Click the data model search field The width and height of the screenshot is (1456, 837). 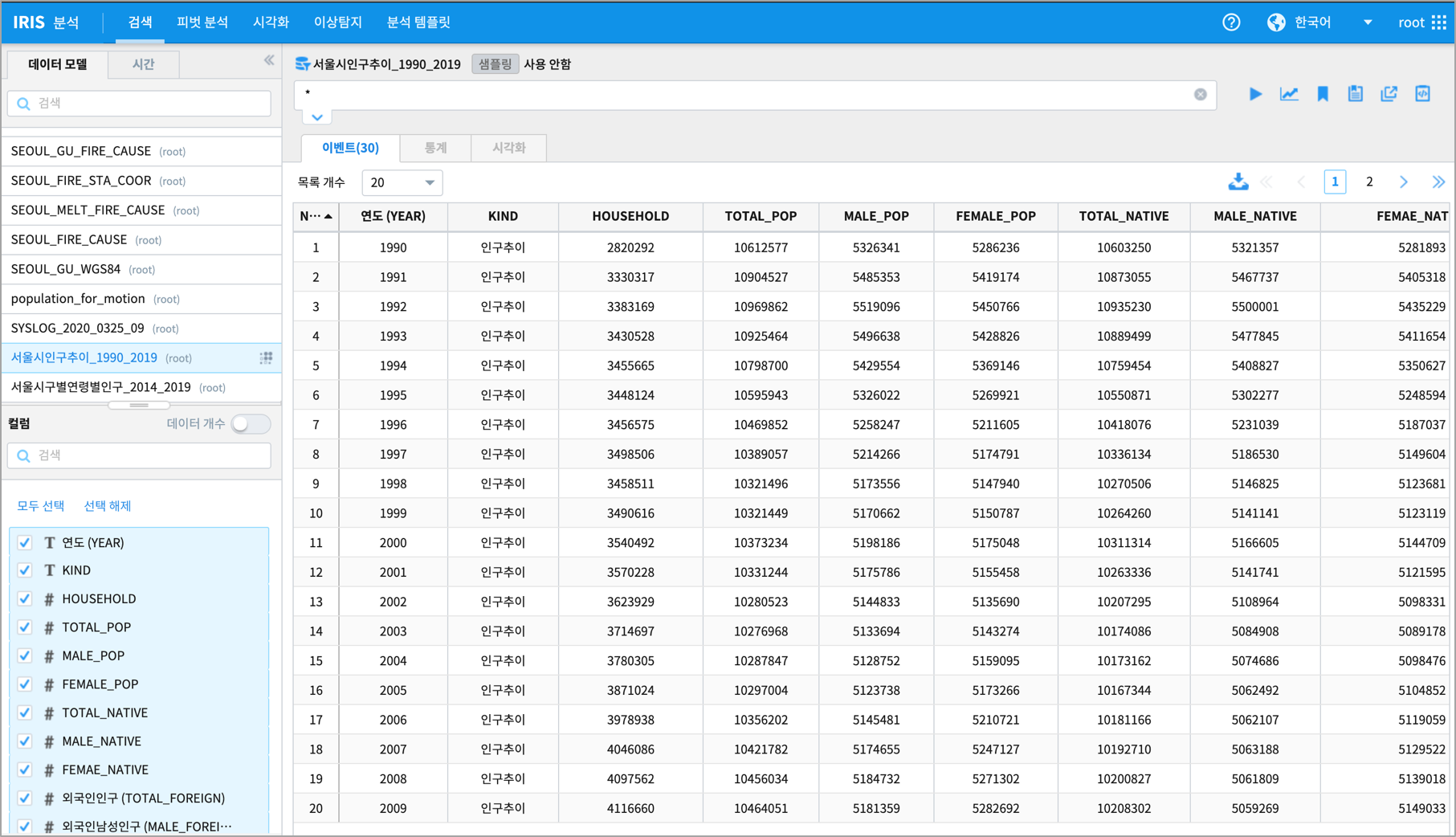pyautogui.click(x=139, y=104)
